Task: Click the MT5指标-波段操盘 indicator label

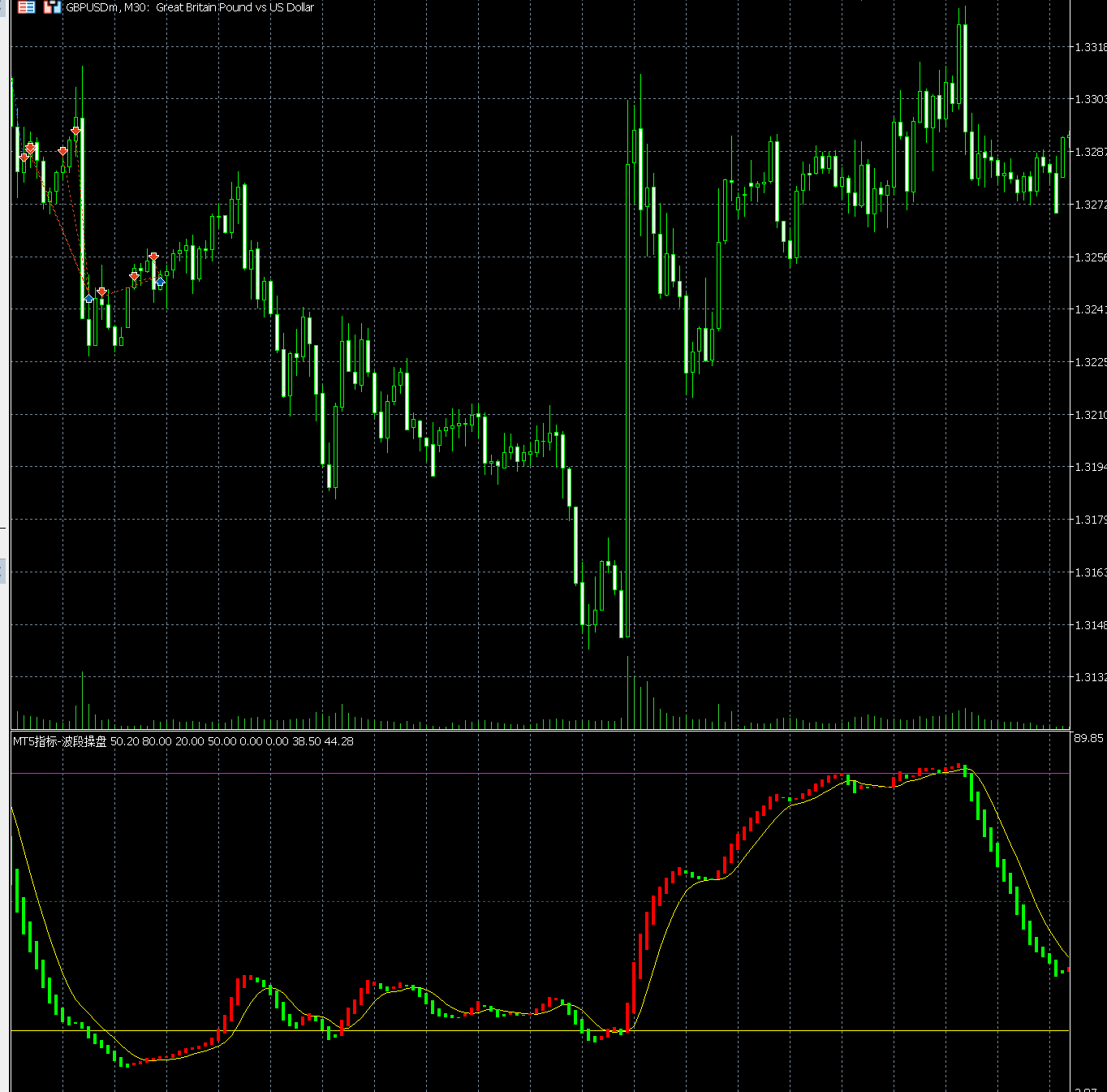Action: tap(60, 741)
